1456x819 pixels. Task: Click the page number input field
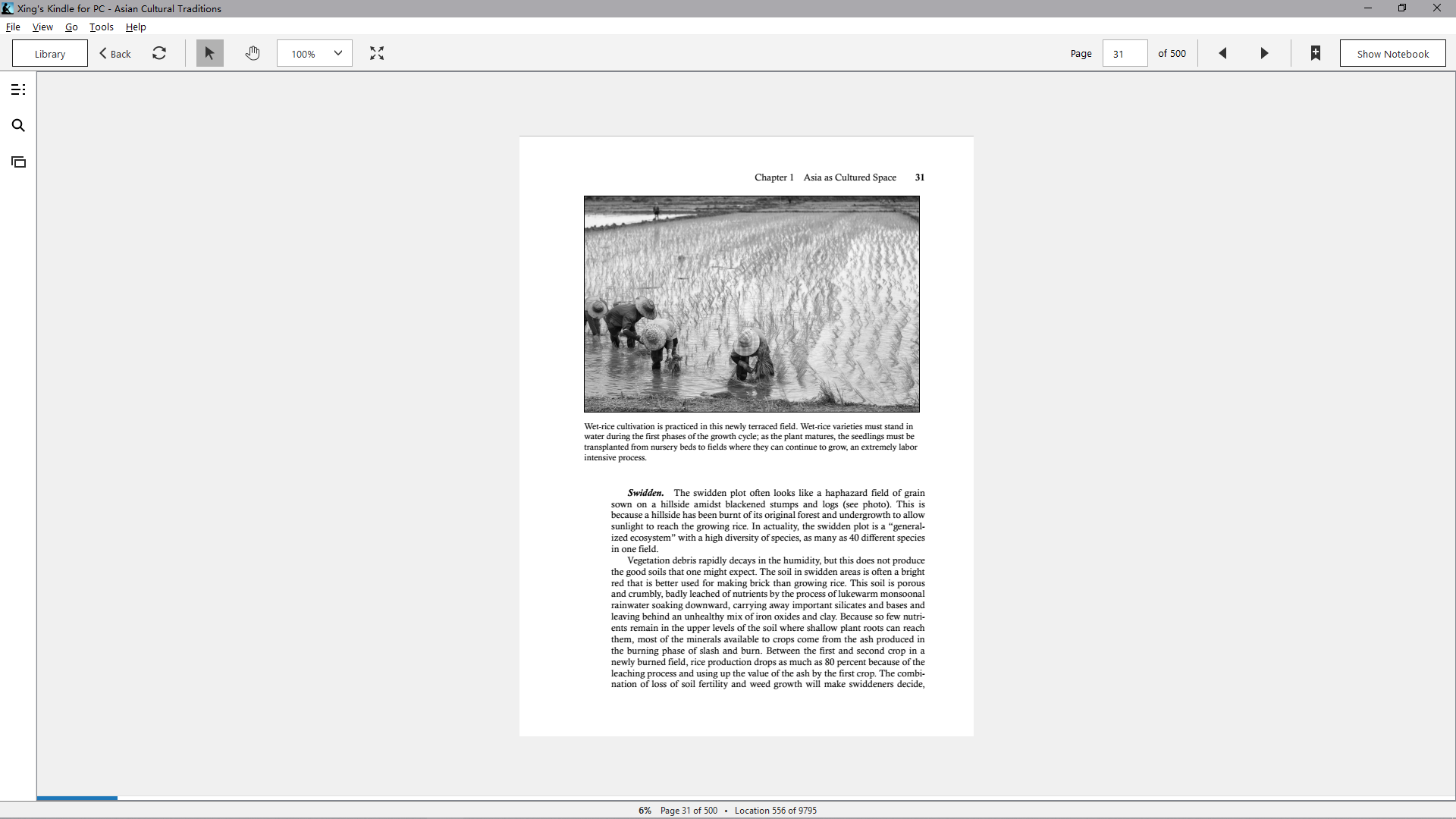tap(1125, 53)
